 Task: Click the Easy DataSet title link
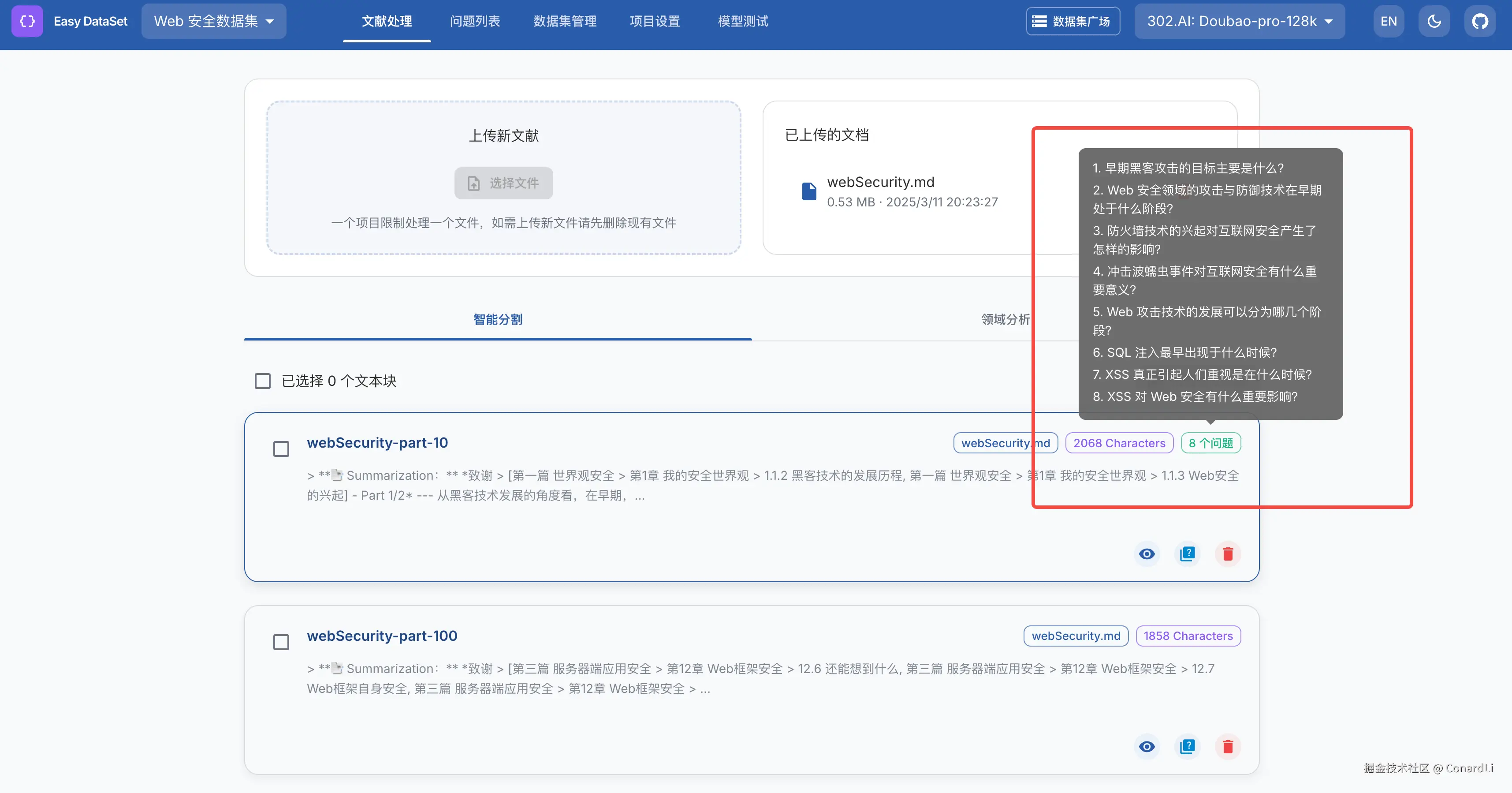(90, 21)
